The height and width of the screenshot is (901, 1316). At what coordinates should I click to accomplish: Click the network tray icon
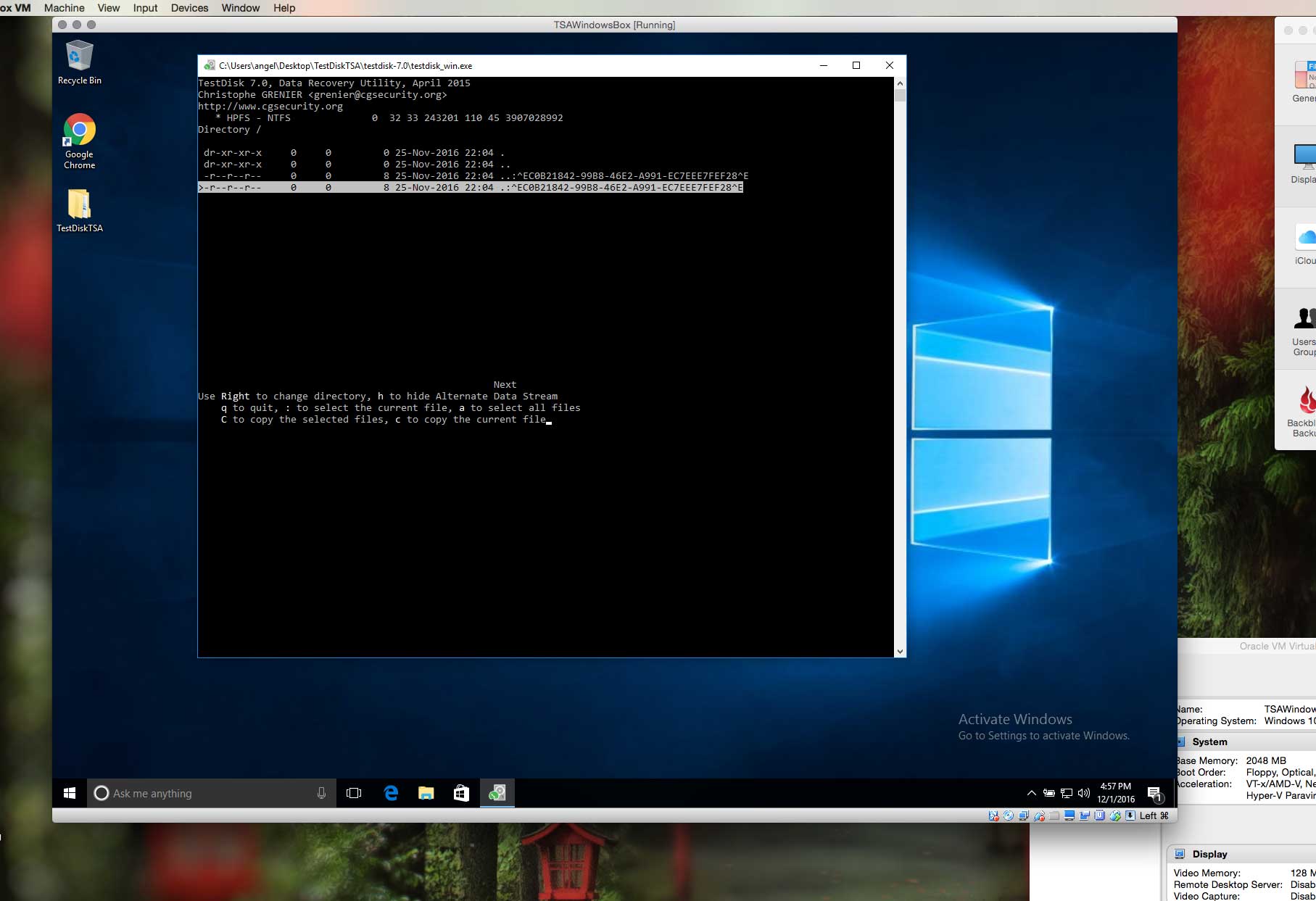coord(1066,793)
